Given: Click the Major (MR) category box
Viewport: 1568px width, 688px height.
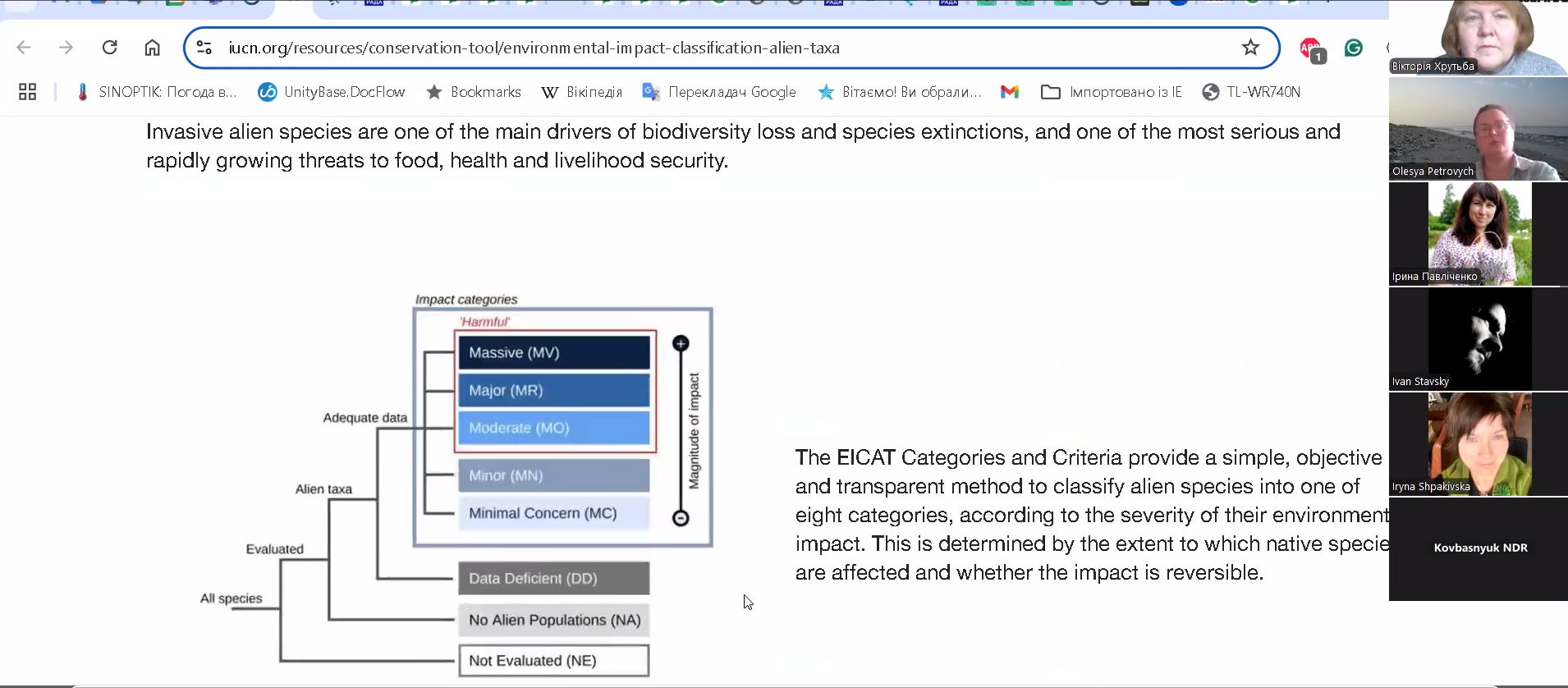Looking at the screenshot, I should point(554,390).
